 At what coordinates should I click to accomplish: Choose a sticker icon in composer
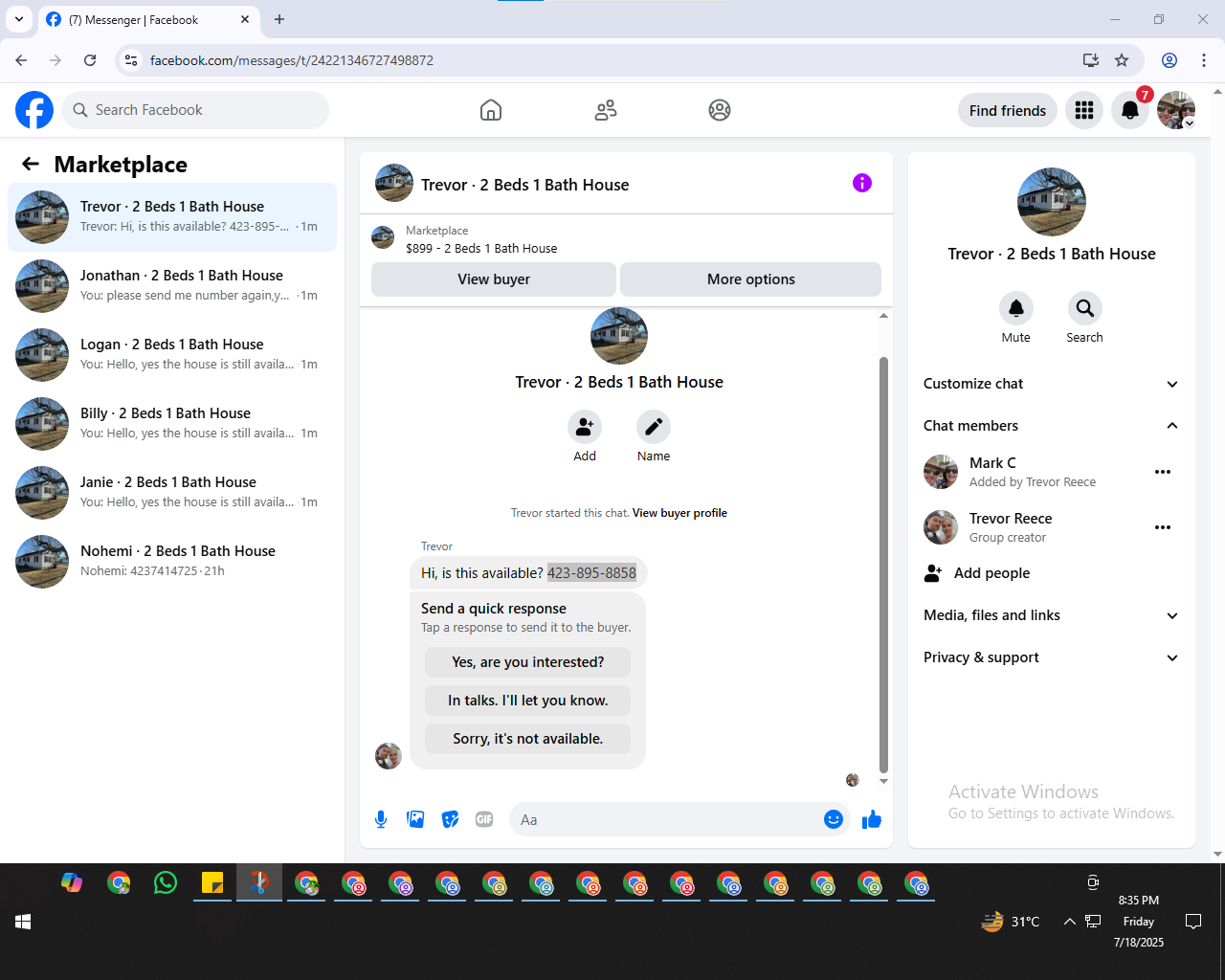pyautogui.click(x=450, y=819)
